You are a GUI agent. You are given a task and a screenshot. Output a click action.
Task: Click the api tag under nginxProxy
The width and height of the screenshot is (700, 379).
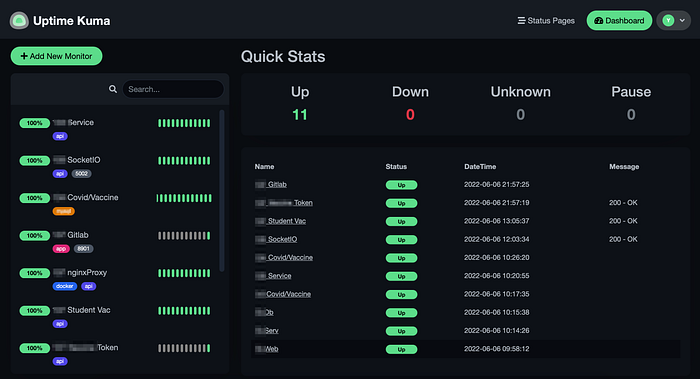point(89,286)
